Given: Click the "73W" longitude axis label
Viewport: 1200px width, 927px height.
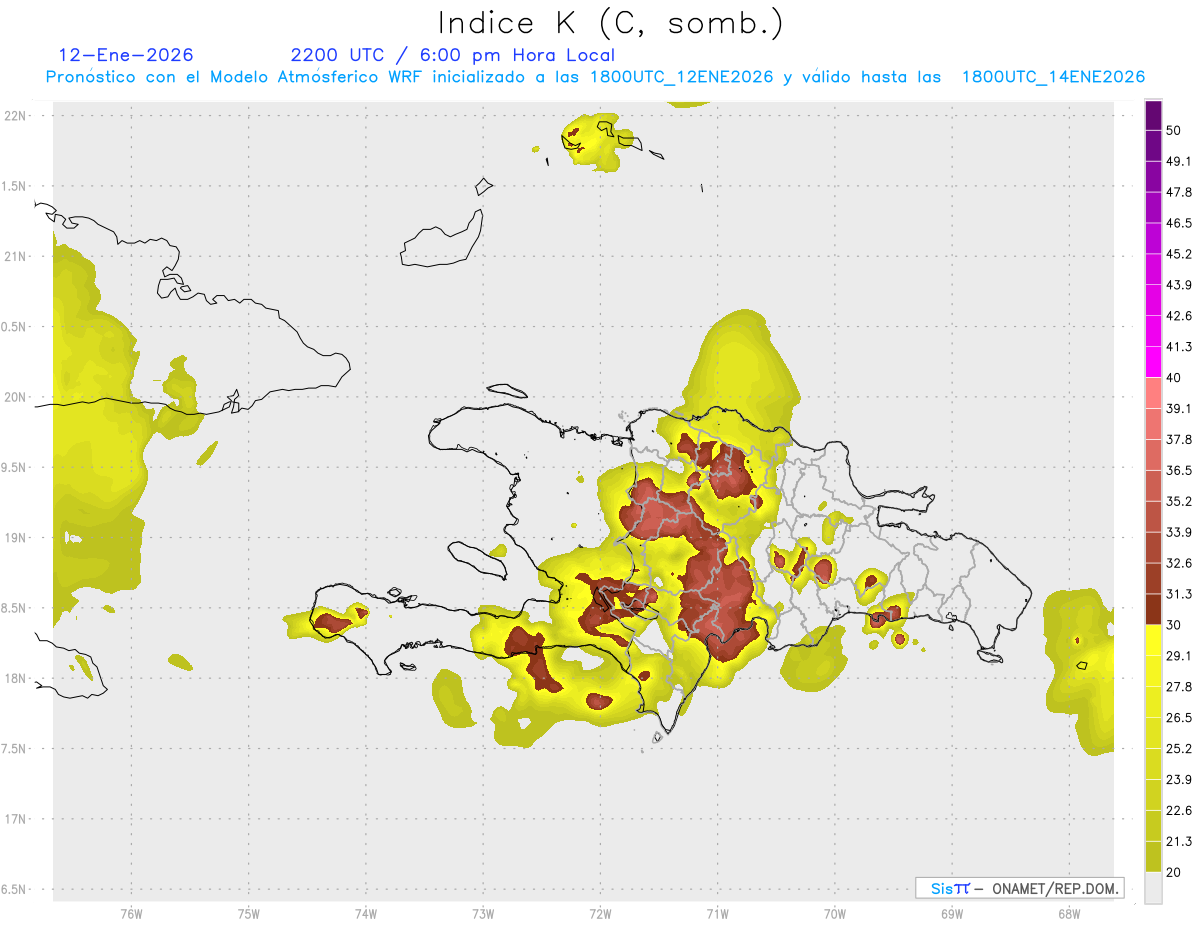Looking at the screenshot, I should [483, 914].
